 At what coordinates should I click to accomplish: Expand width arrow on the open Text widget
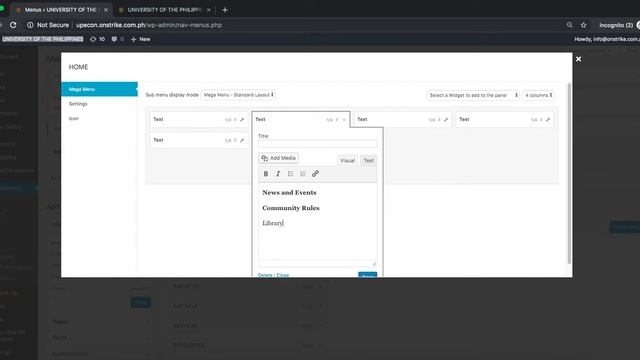337,120
